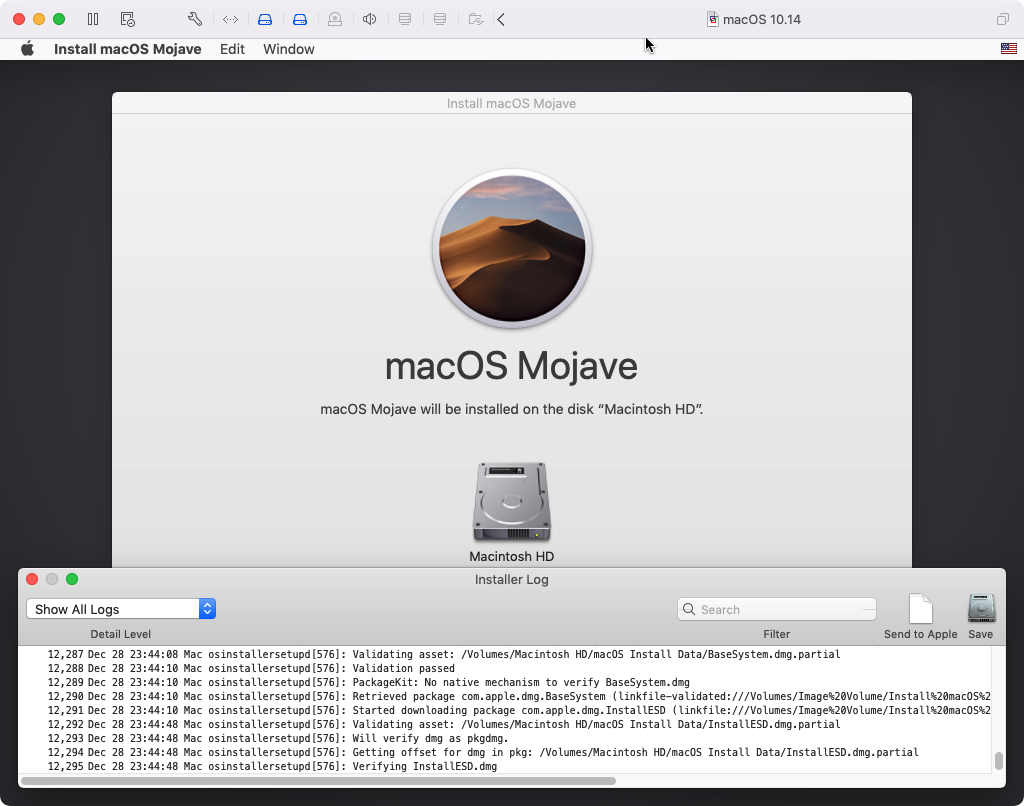Select the Macintosh HD disk icon
Screen dimensions: 1024x806
point(512,502)
